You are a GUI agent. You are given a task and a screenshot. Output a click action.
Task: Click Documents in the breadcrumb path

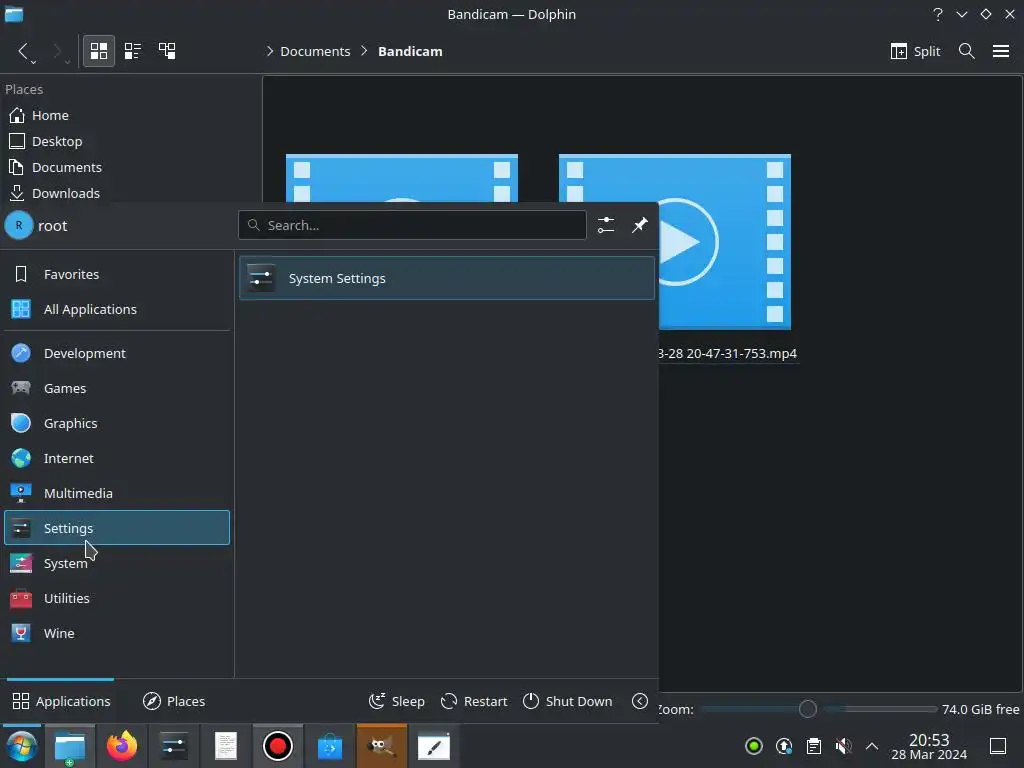(315, 51)
